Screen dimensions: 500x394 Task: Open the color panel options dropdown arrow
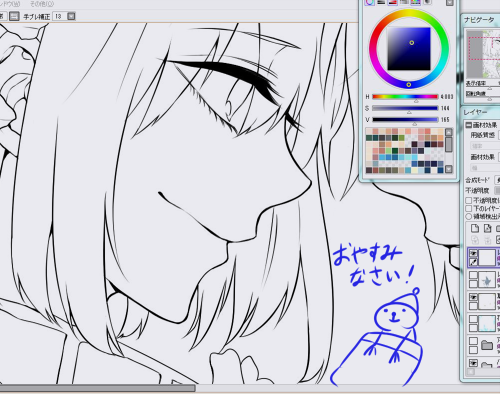(450, 3)
